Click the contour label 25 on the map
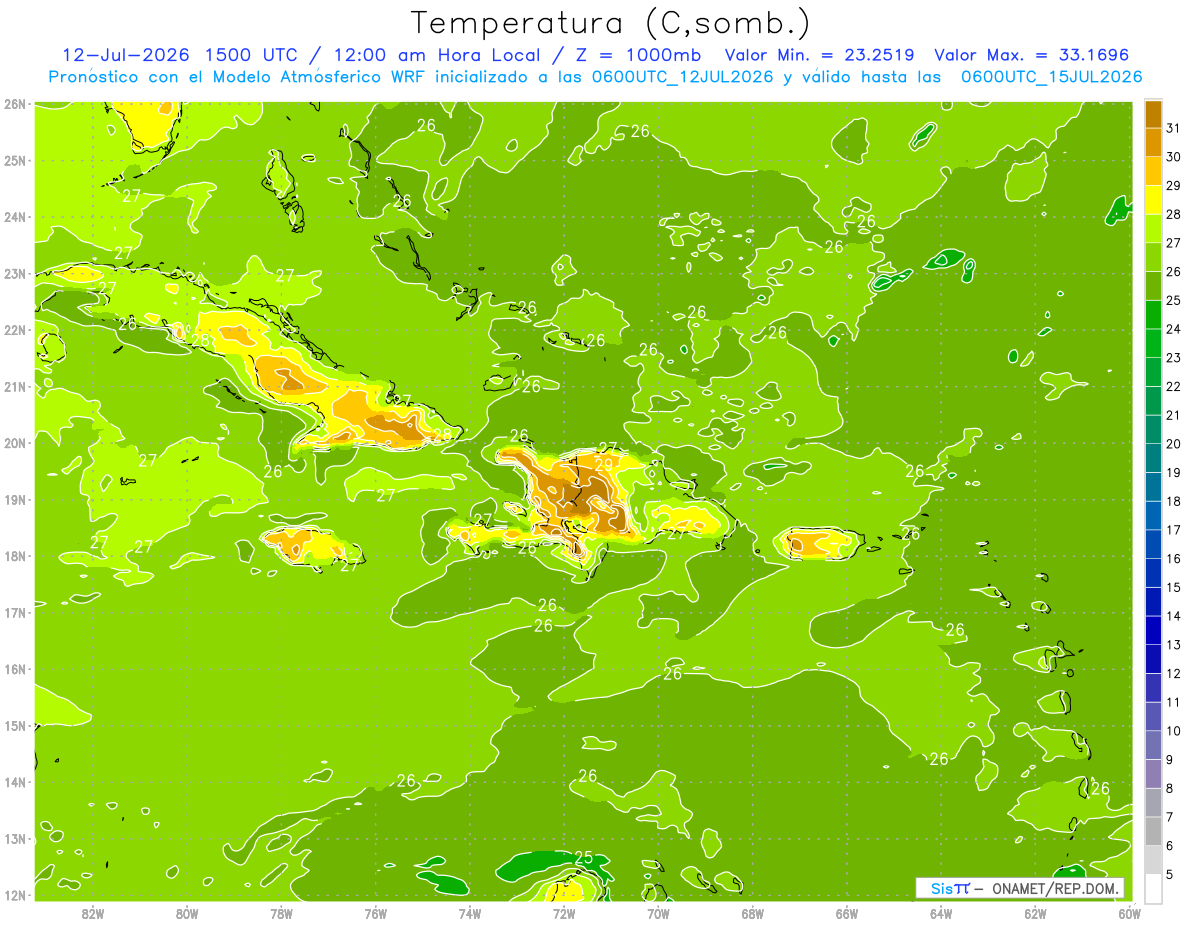This screenshot has height=927, width=1200. pyautogui.click(x=584, y=857)
